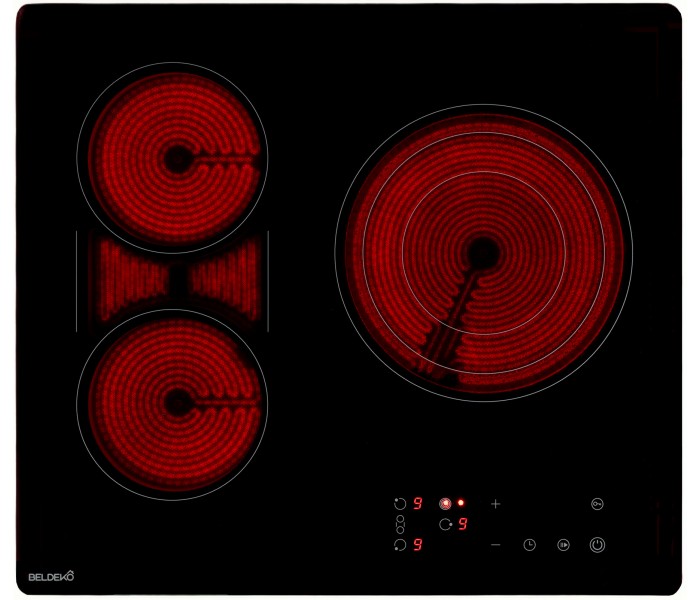Increase heat with the plus button
The width and height of the screenshot is (700, 600).
(x=495, y=504)
